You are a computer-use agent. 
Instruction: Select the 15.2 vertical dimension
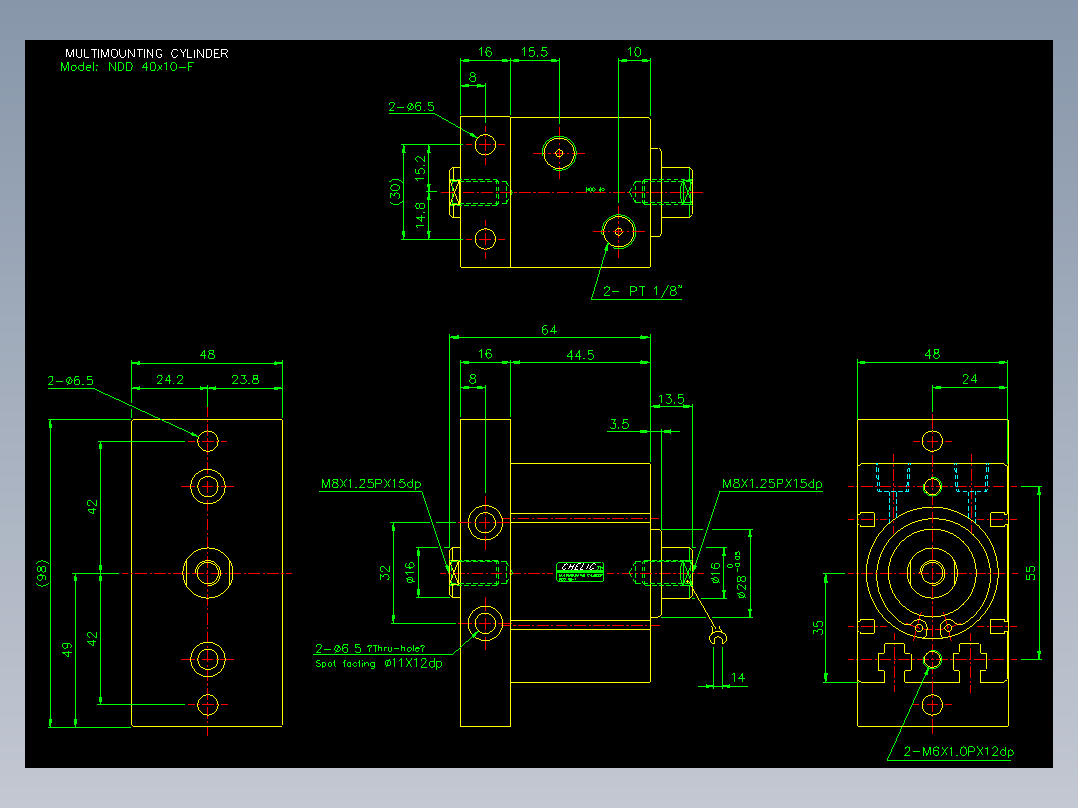(x=420, y=168)
